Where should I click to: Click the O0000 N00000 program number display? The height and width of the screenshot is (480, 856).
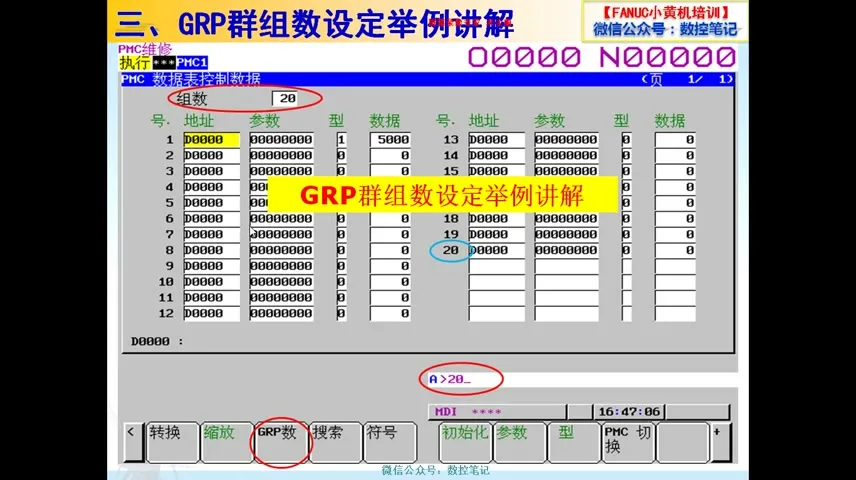click(x=602, y=57)
